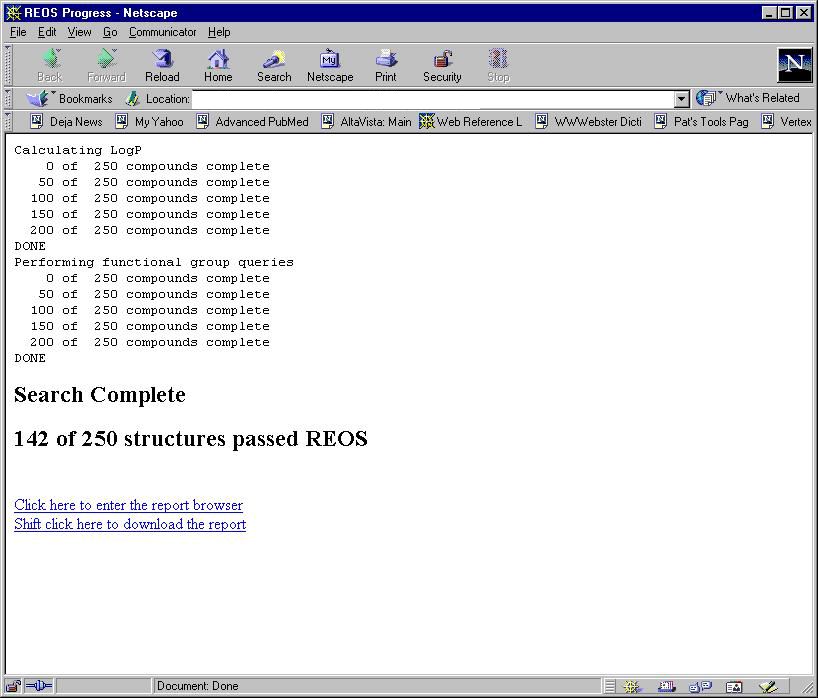Collapse the personal toolbar grip handle
The width and height of the screenshot is (818, 698).
[8, 122]
